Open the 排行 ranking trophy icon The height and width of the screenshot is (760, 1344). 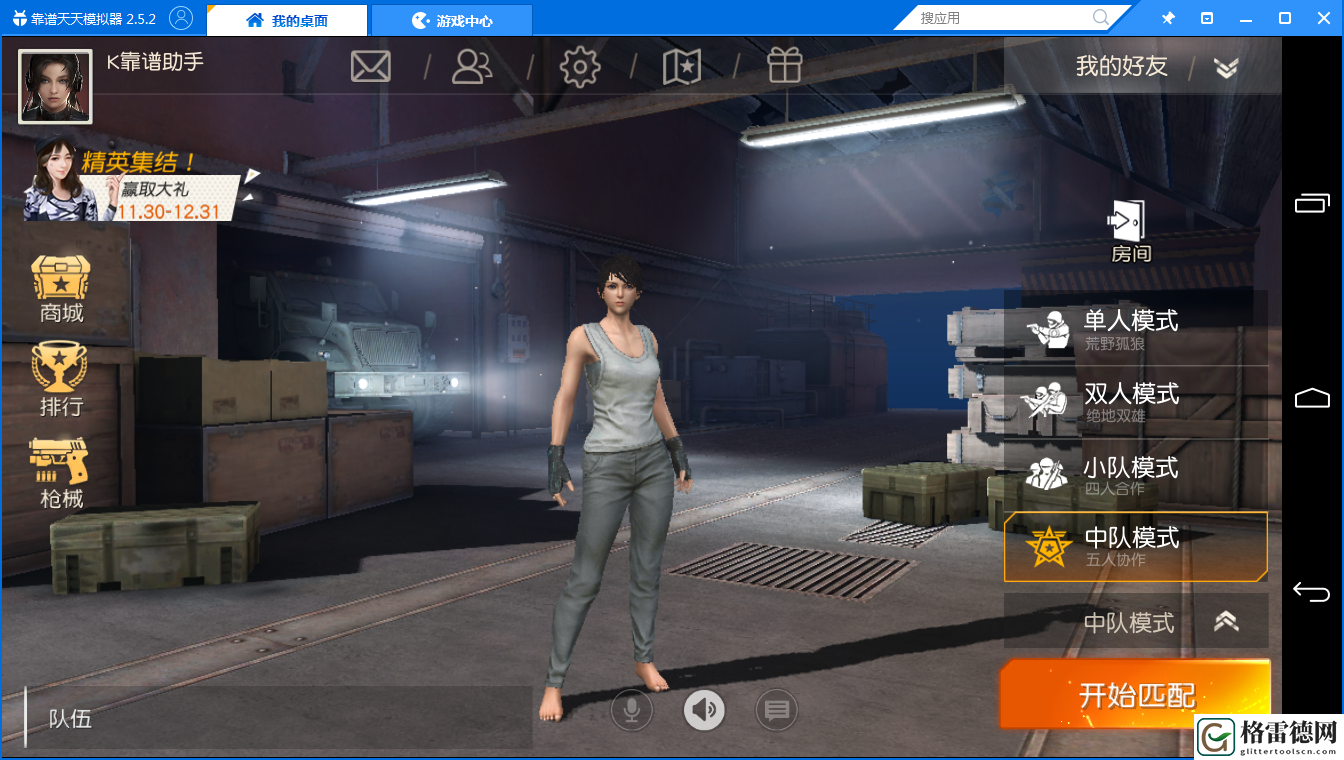pos(61,380)
